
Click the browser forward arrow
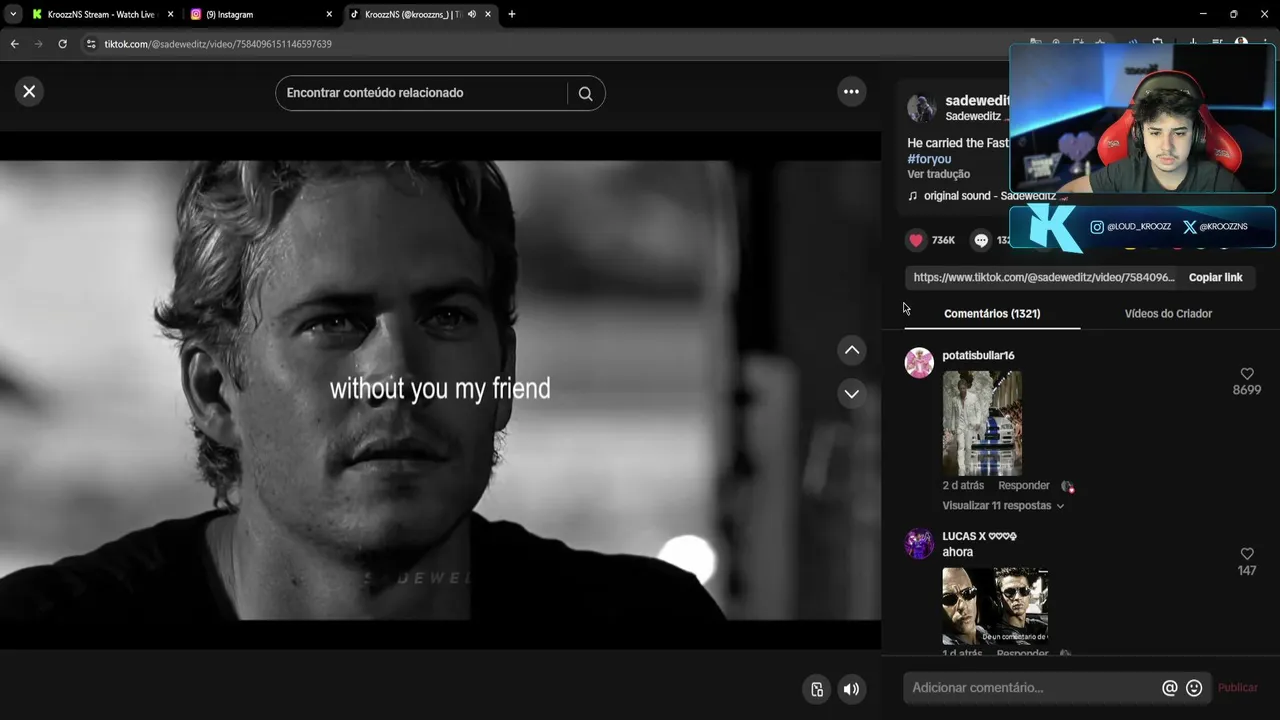39,44
